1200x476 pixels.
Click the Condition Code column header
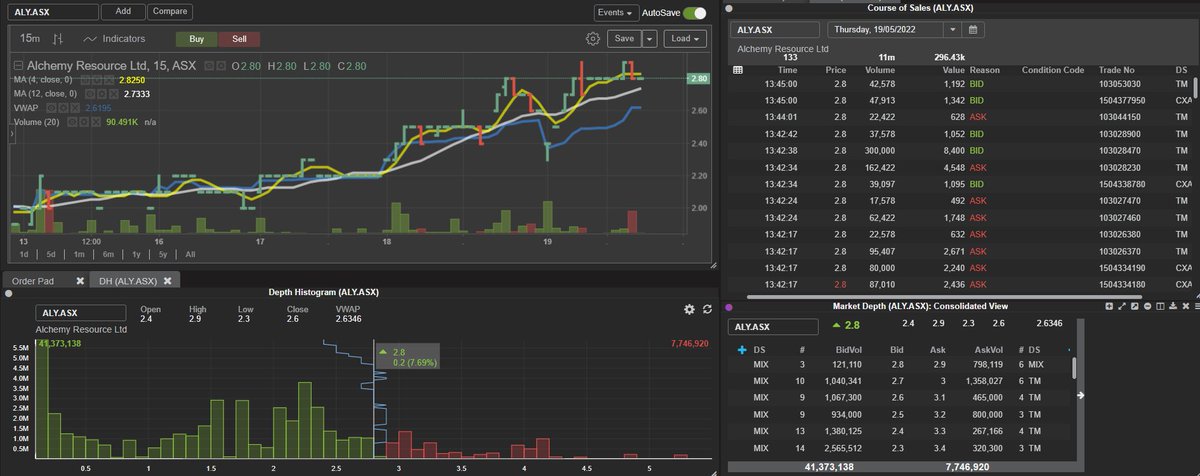[x=1052, y=70]
